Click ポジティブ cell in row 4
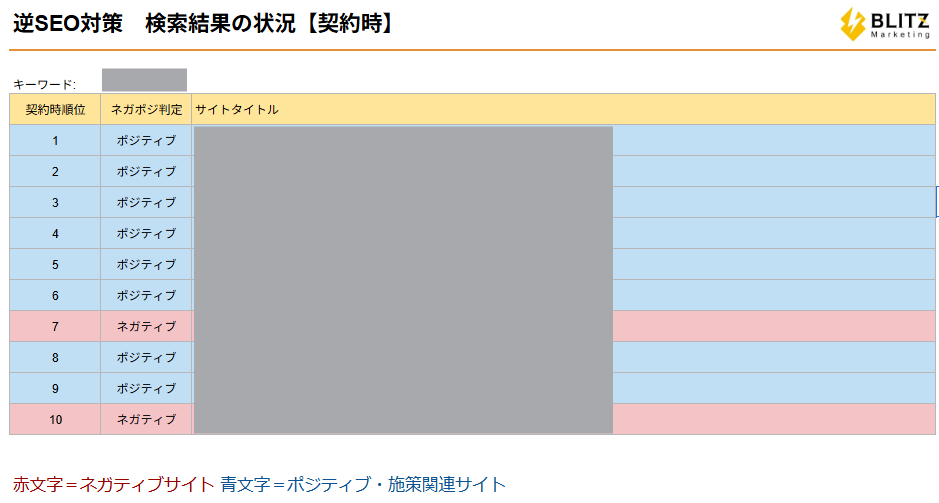The height and width of the screenshot is (503, 939). point(146,234)
